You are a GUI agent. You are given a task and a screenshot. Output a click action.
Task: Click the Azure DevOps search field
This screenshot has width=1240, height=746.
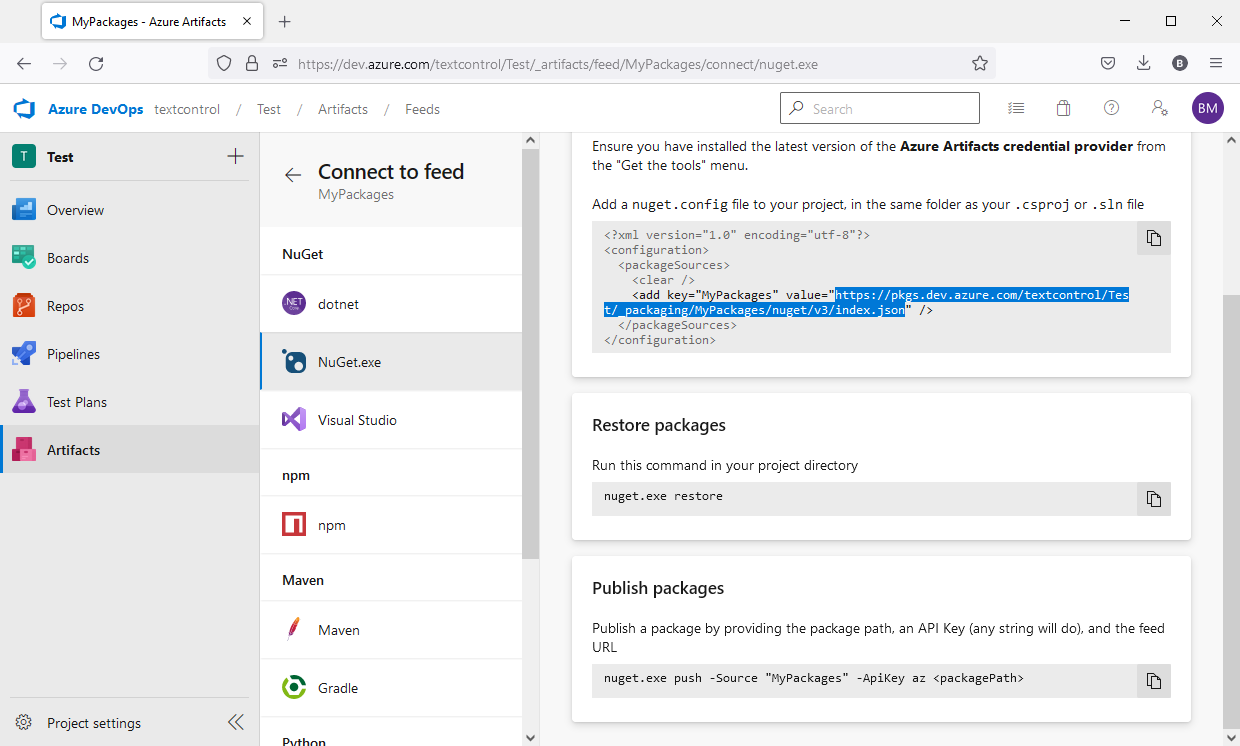pos(880,107)
